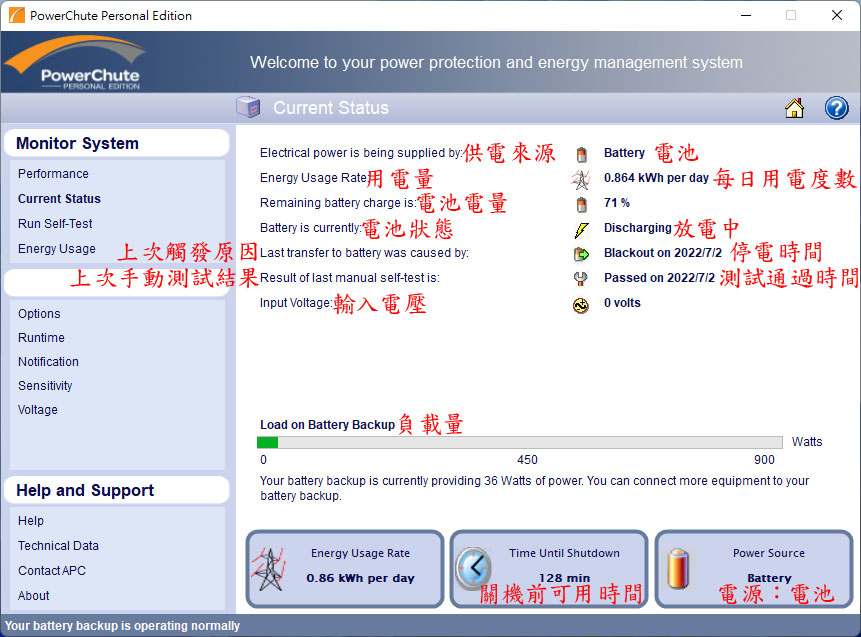
Task: Click the Power Source Battery card
Action: (x=754, y=569)
